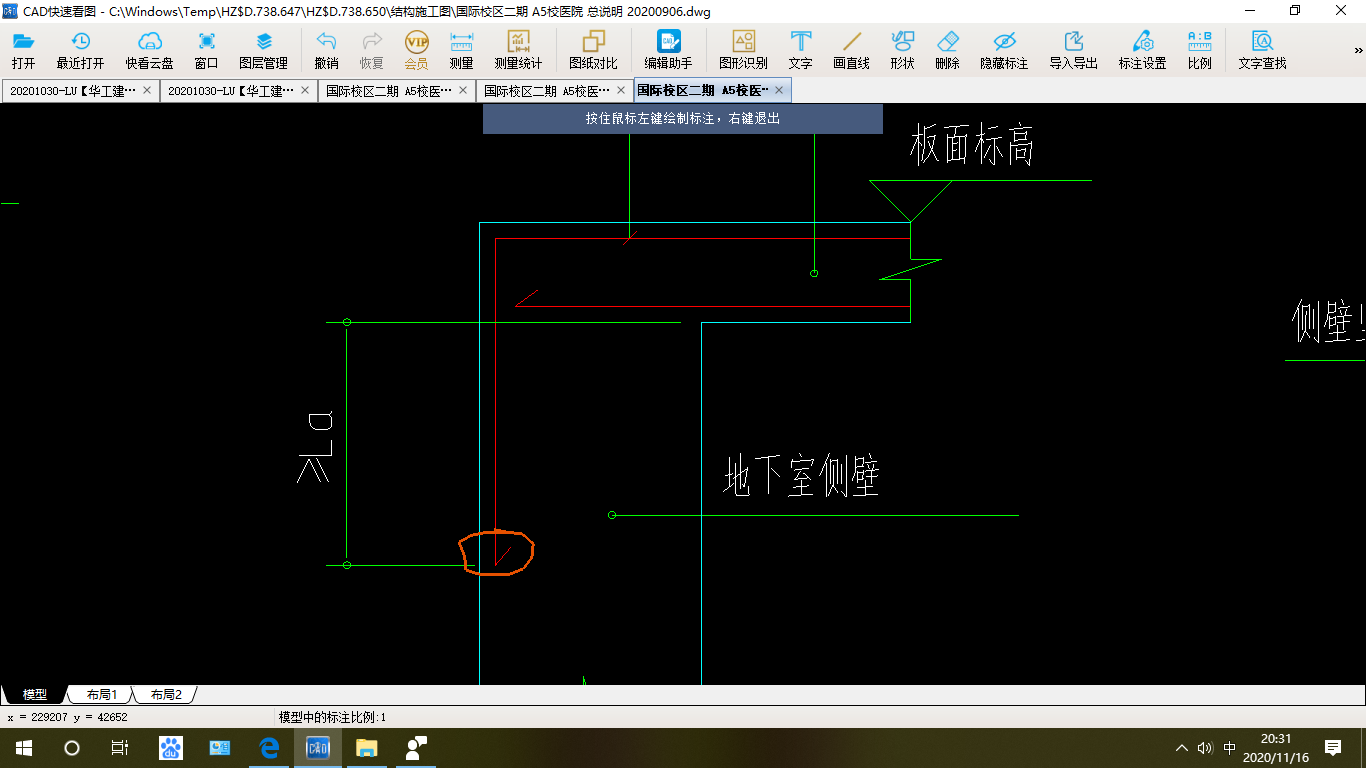Select the 测量 measure tool
Image resolution: width=1366 pixels, height=768 pixels.
tap(461, 50)
